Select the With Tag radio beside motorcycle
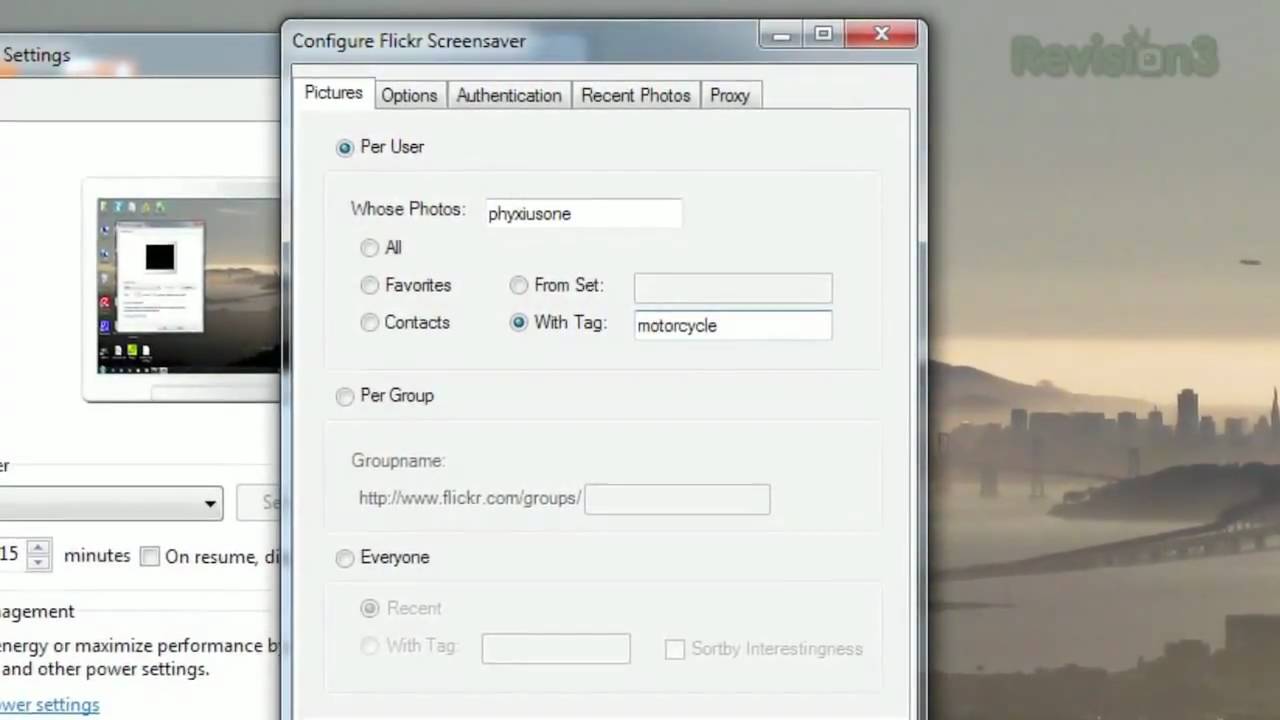This screenshot has height=720, width=1280. point(518,323)
